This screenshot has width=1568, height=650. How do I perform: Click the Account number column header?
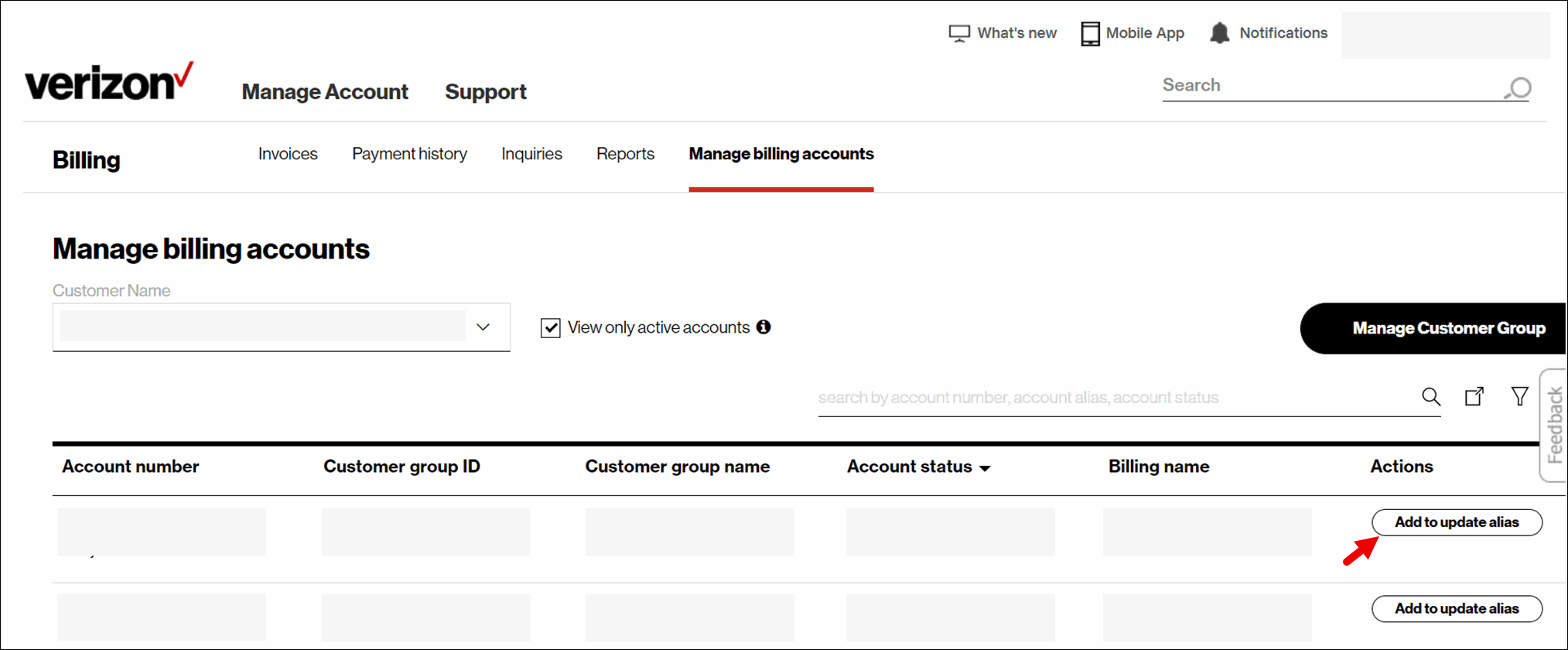tap(131, 467)
